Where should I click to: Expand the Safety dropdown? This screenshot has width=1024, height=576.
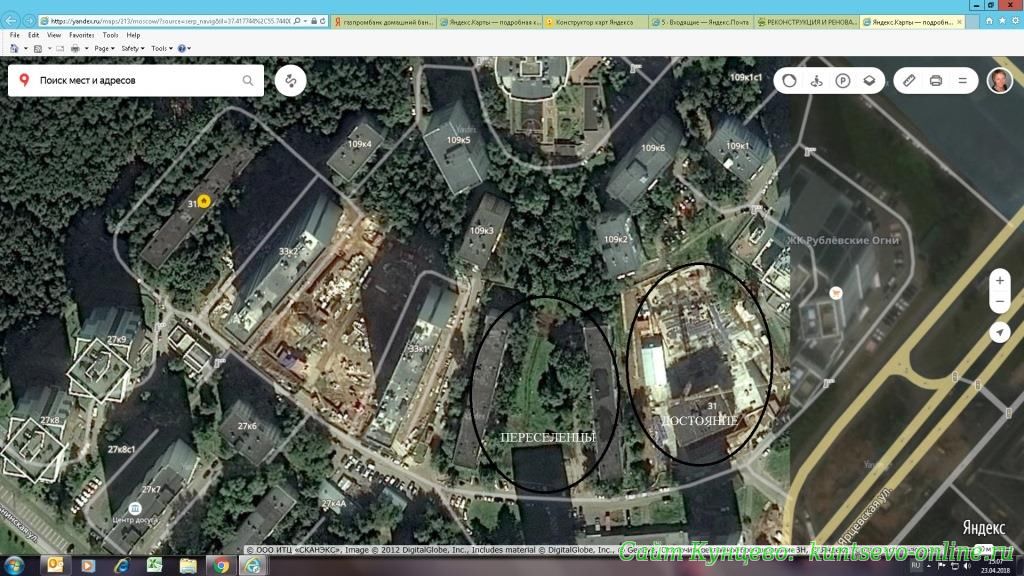click(x=133, y=48)
